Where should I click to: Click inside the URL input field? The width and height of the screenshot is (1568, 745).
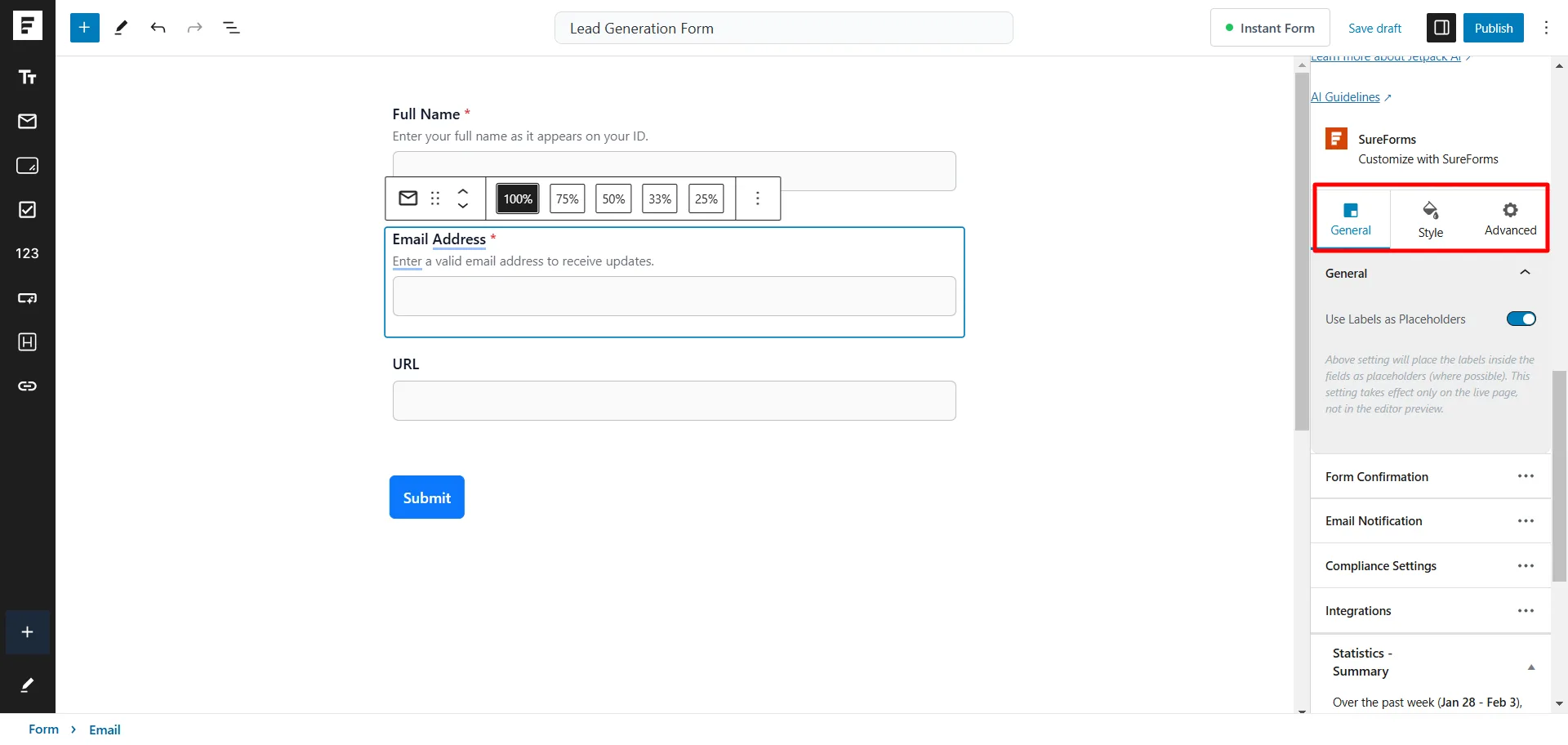click(x=673, y=400)
